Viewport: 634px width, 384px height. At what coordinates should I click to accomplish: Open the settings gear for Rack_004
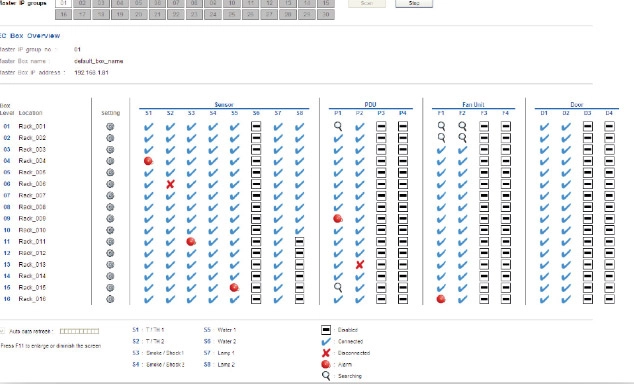click(x=110, y=161)
